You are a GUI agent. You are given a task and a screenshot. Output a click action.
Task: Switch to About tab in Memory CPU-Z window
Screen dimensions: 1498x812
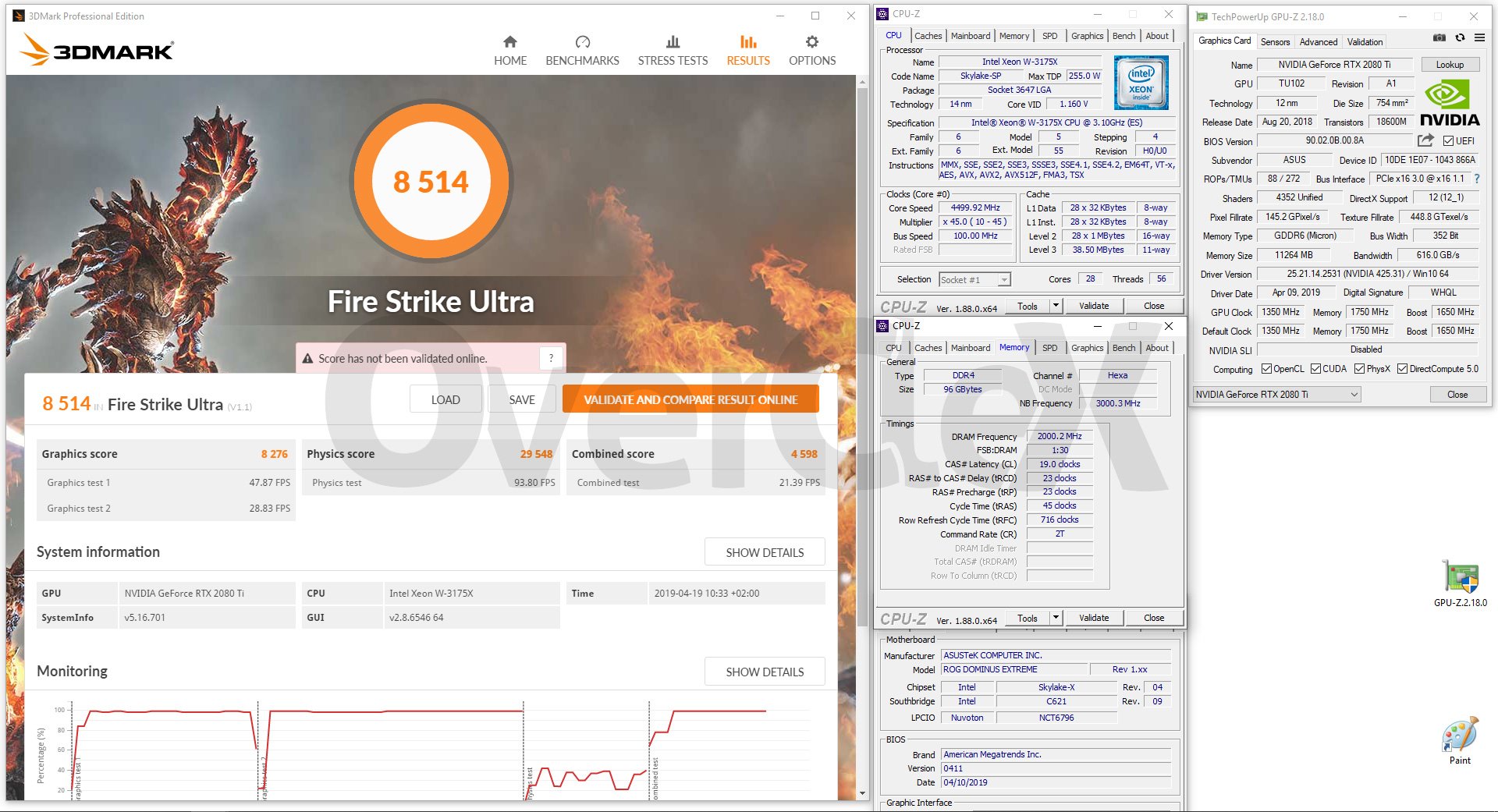click(1157, 348)
